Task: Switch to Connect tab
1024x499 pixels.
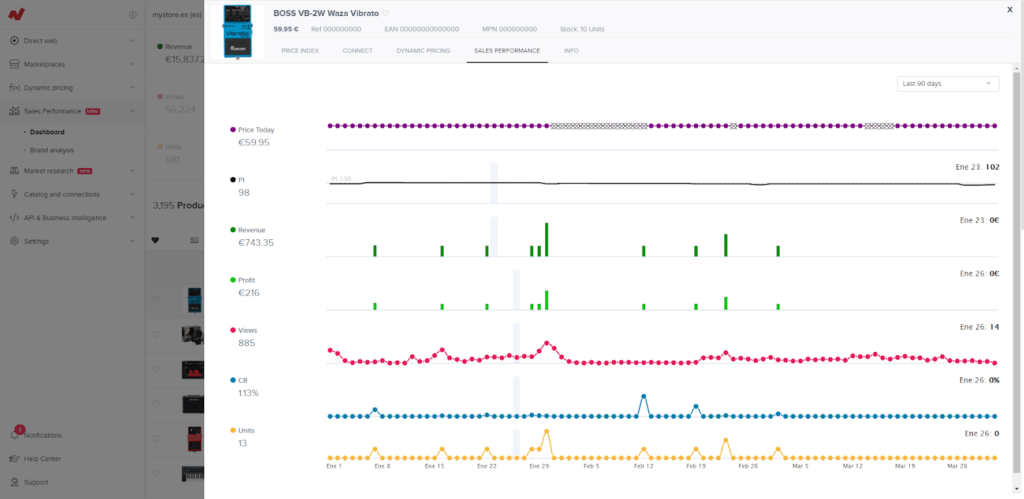Action: 357,50
